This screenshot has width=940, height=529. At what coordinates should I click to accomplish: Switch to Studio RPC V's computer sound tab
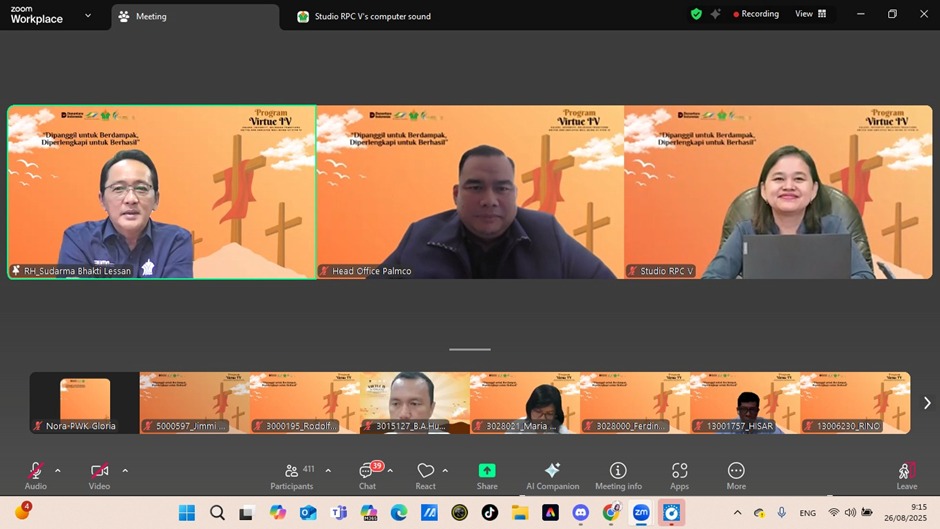pos(370,16)
